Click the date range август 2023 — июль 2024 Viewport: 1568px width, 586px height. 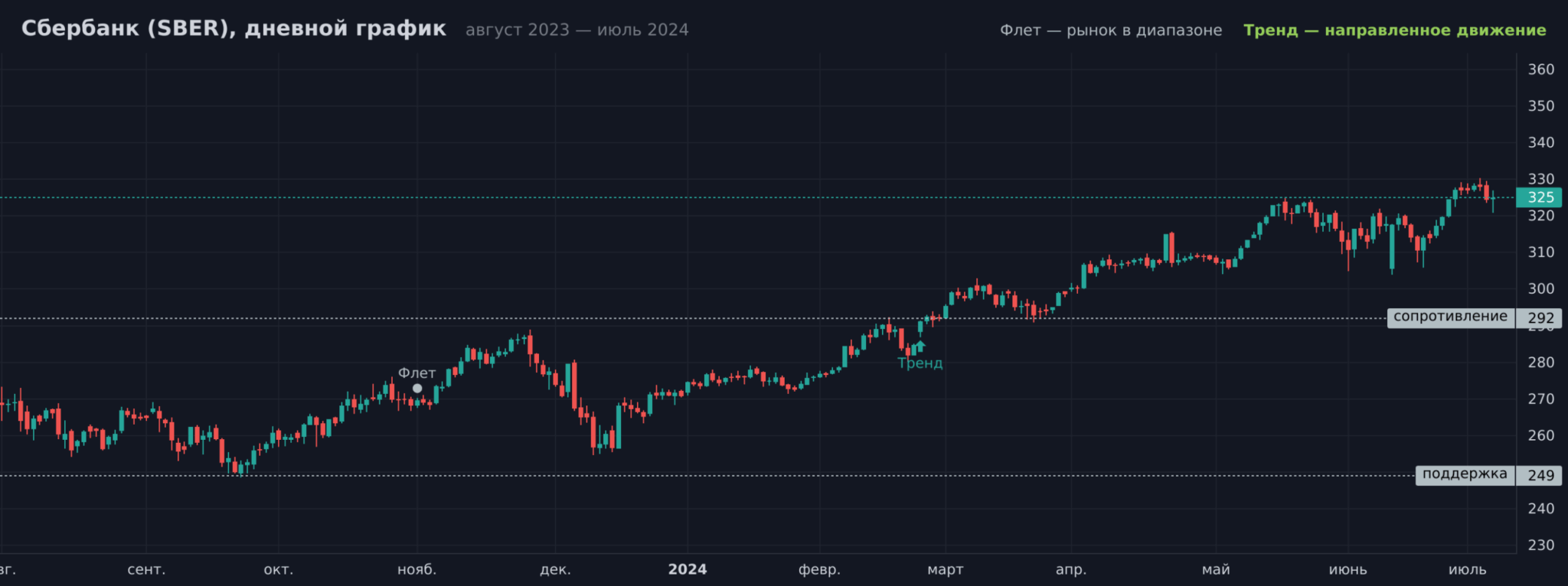[x=577, y=30]
